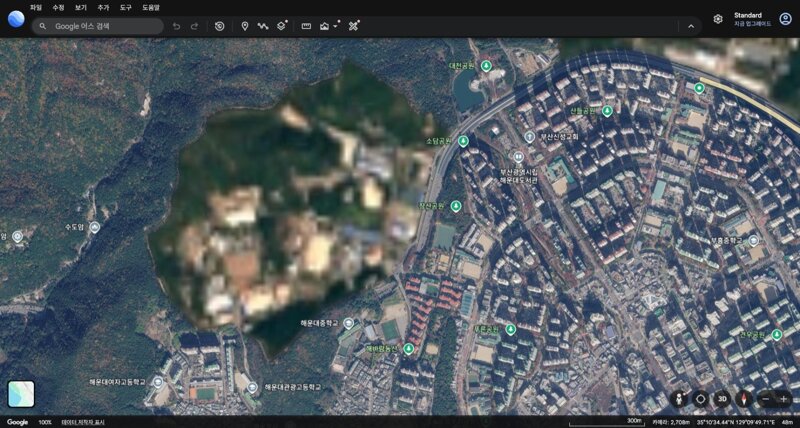Select the 해운대관광고등학교 school marker
The image size is (800, 428).
tap(252, 387)
